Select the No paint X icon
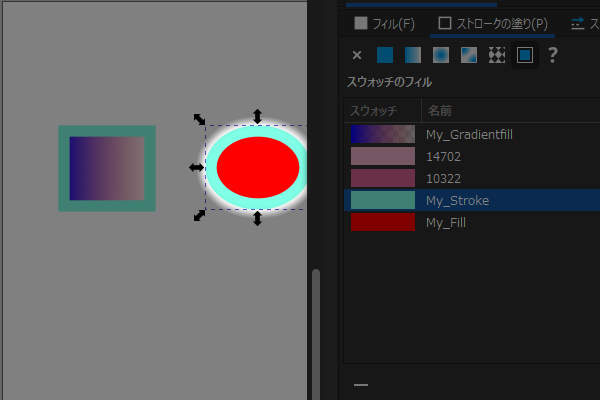 (x=357, y=55)
